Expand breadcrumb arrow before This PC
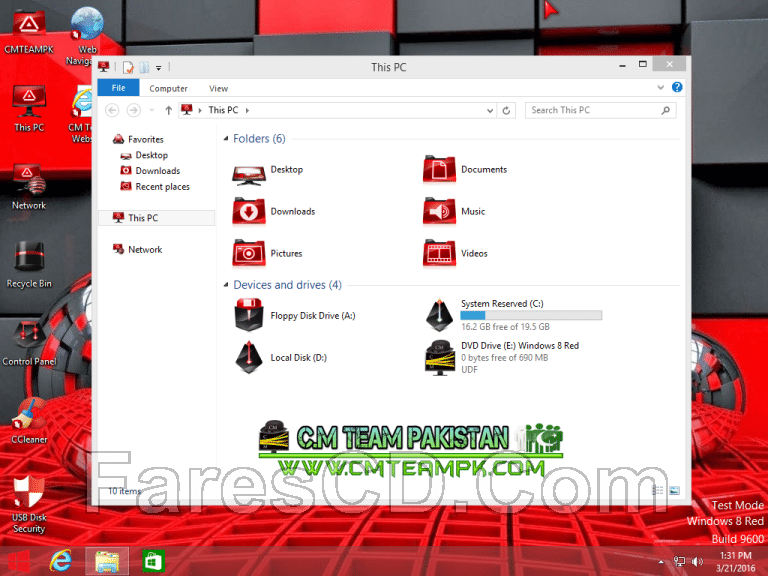 click(x=200, y=111)
